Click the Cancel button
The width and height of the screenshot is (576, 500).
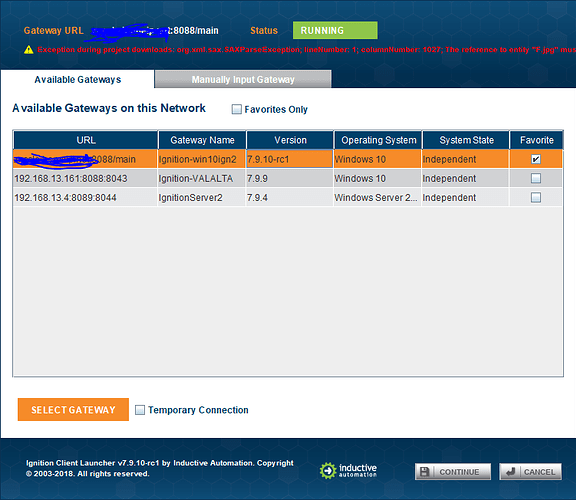point(530,472)
